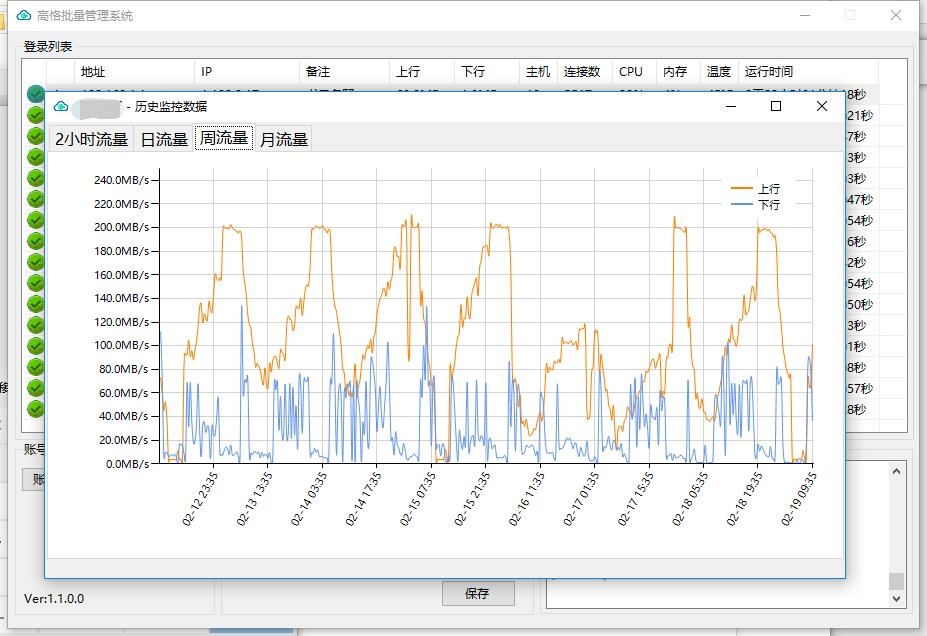Open the 日流量 tab
Viewport: 927px width, 636px height.
[x=164, y=139]
